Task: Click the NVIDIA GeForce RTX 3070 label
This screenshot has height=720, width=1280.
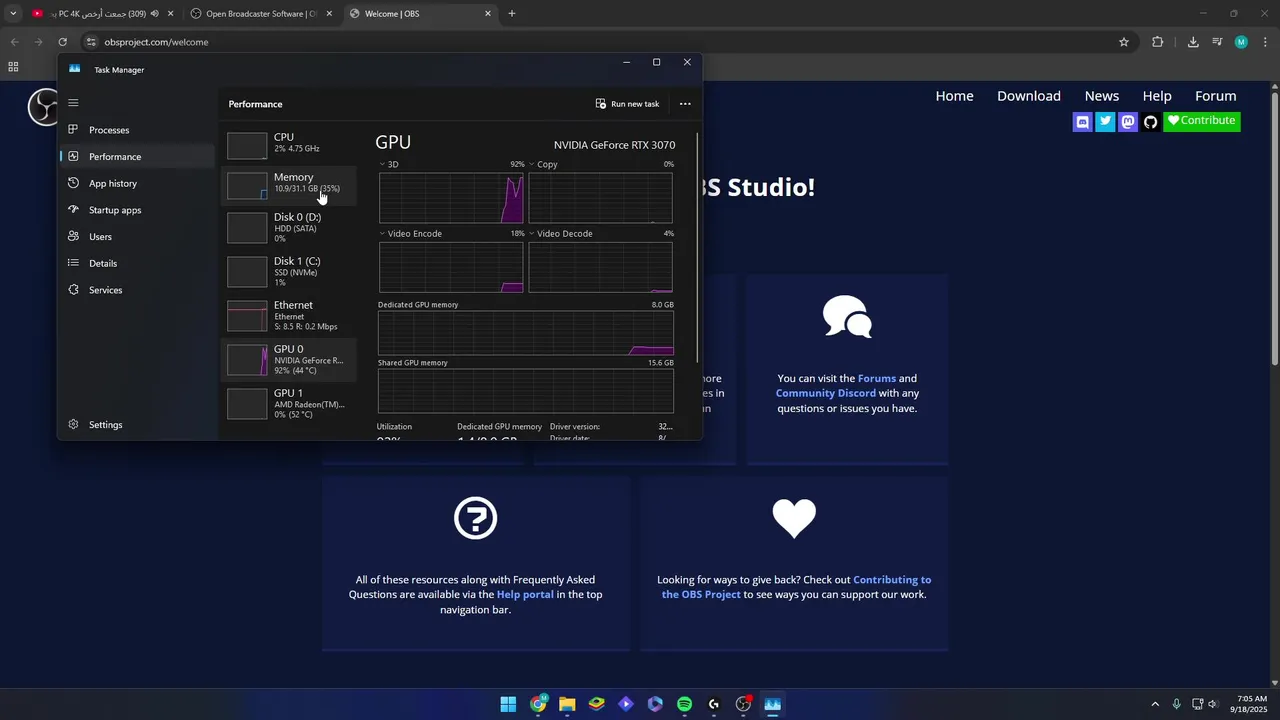Action: [x=614, y=145]
